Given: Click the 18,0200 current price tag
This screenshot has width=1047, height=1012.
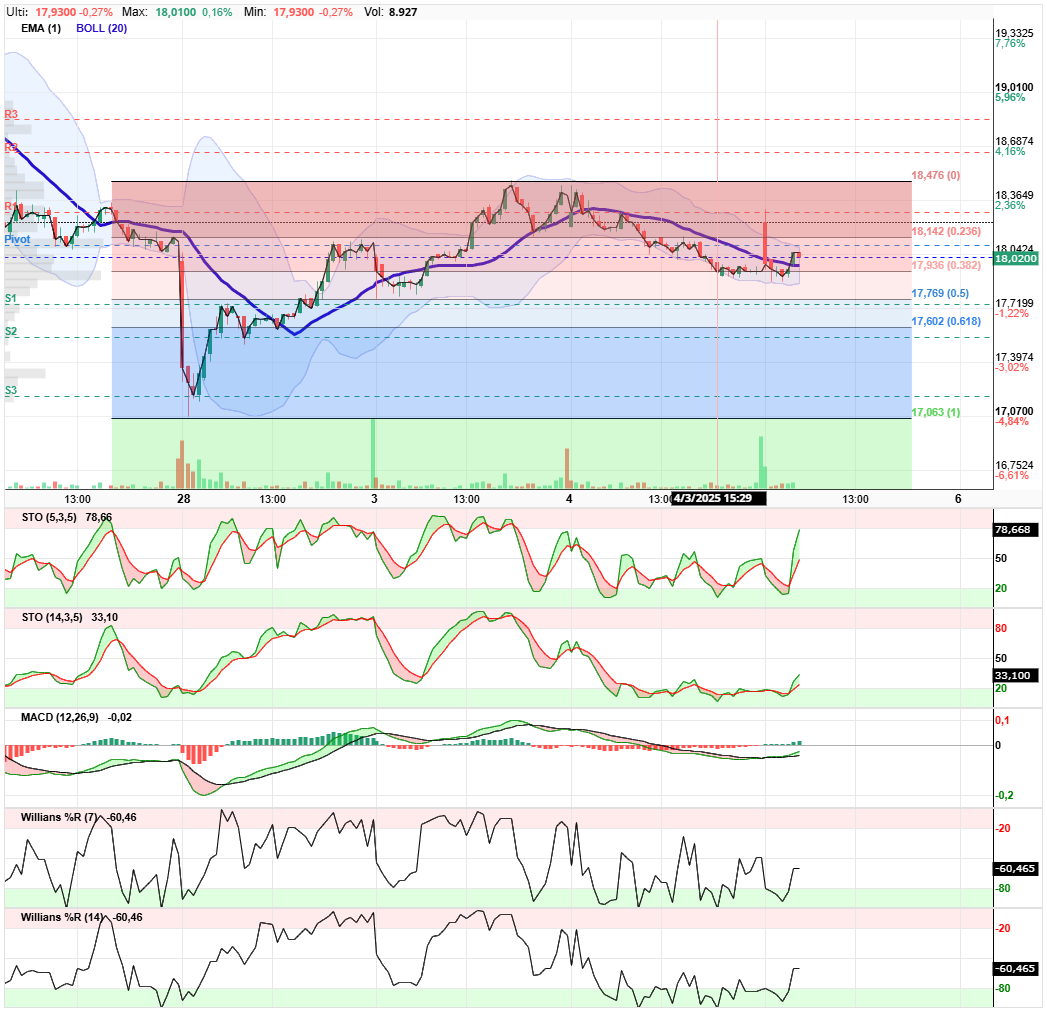Looking at the screenshot, I should pyautogui.click(x=1016, y=259).
